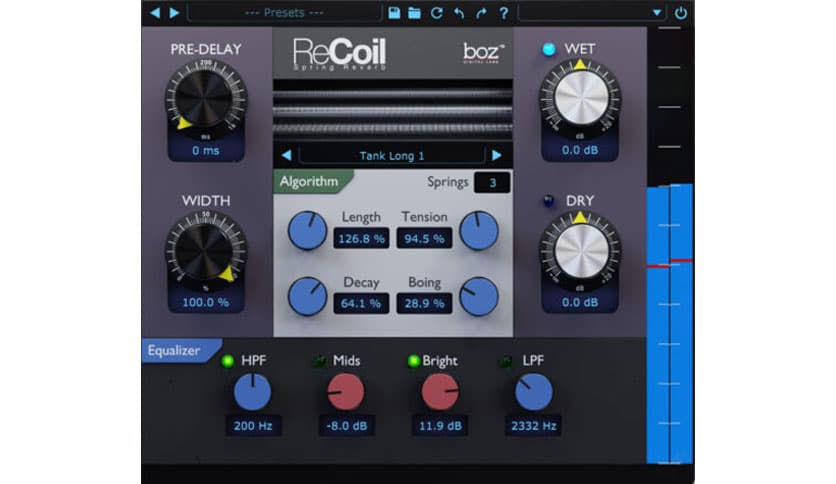
Task: Edit the 2332 Hz LPF value
Action: pyautogui.click(x=534, y=426)
